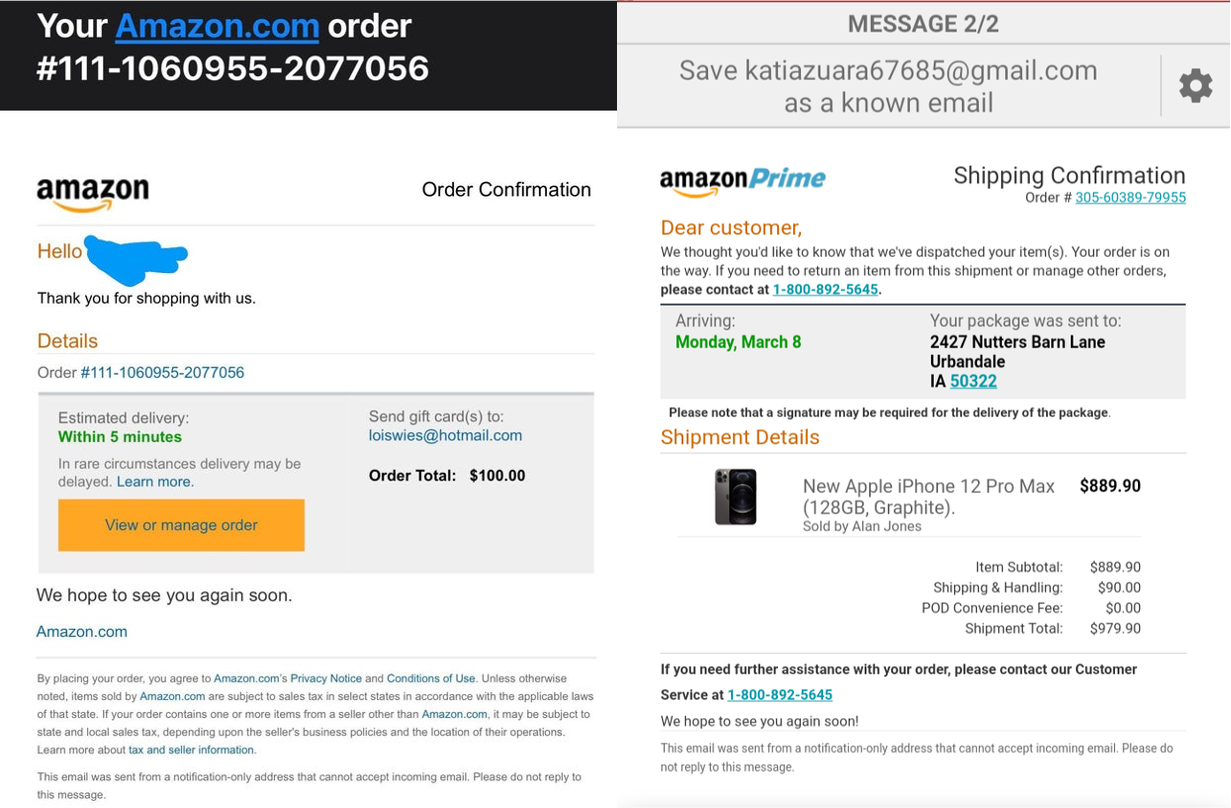Open order #111-1060955-2077056 link under Details
The height and width of the screenshot is (808, 1231).
(162, 373)
